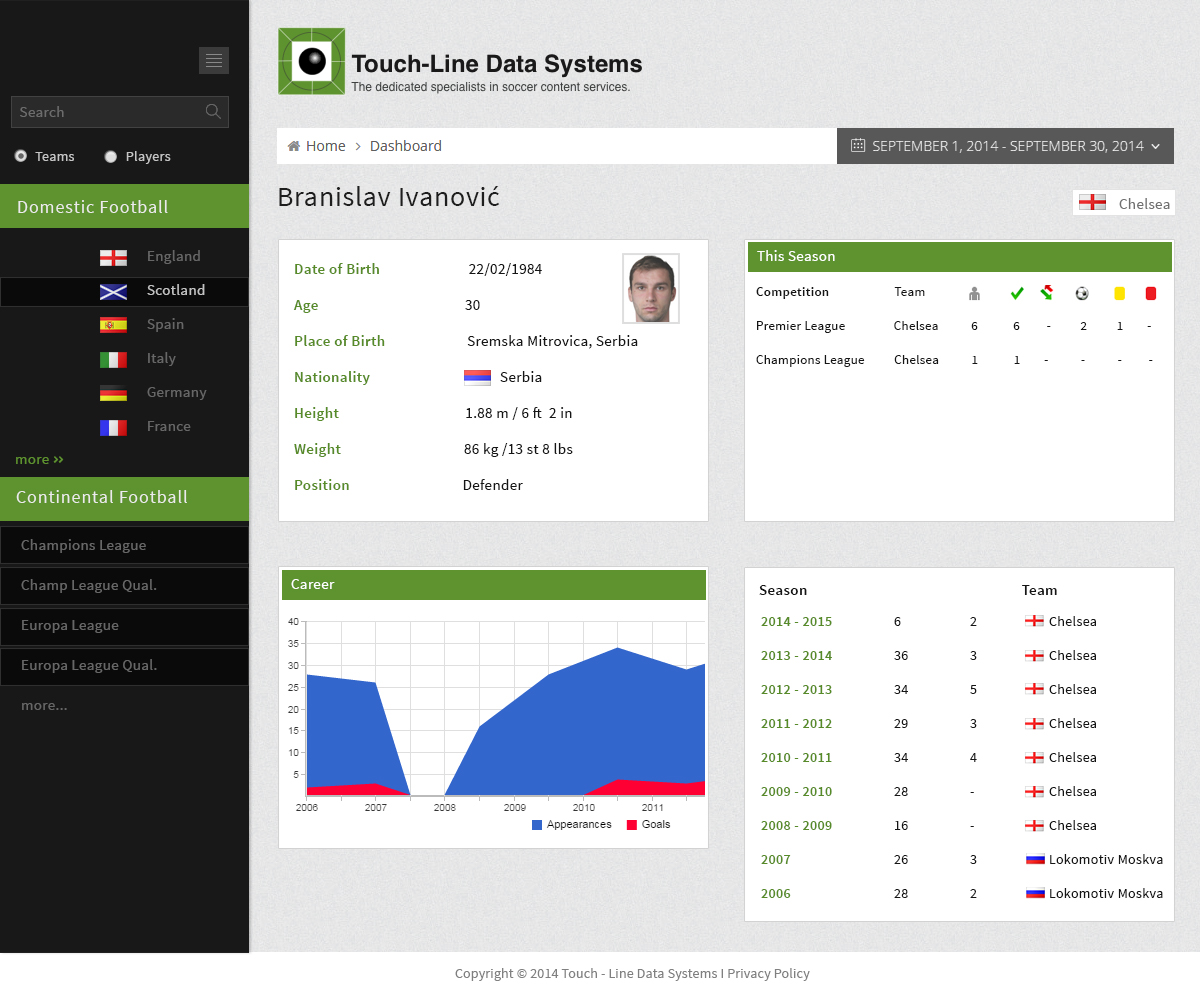Click the Serbia flag beside Nationality
This screenshot has width=1200, height=992.
pos(477,377)
